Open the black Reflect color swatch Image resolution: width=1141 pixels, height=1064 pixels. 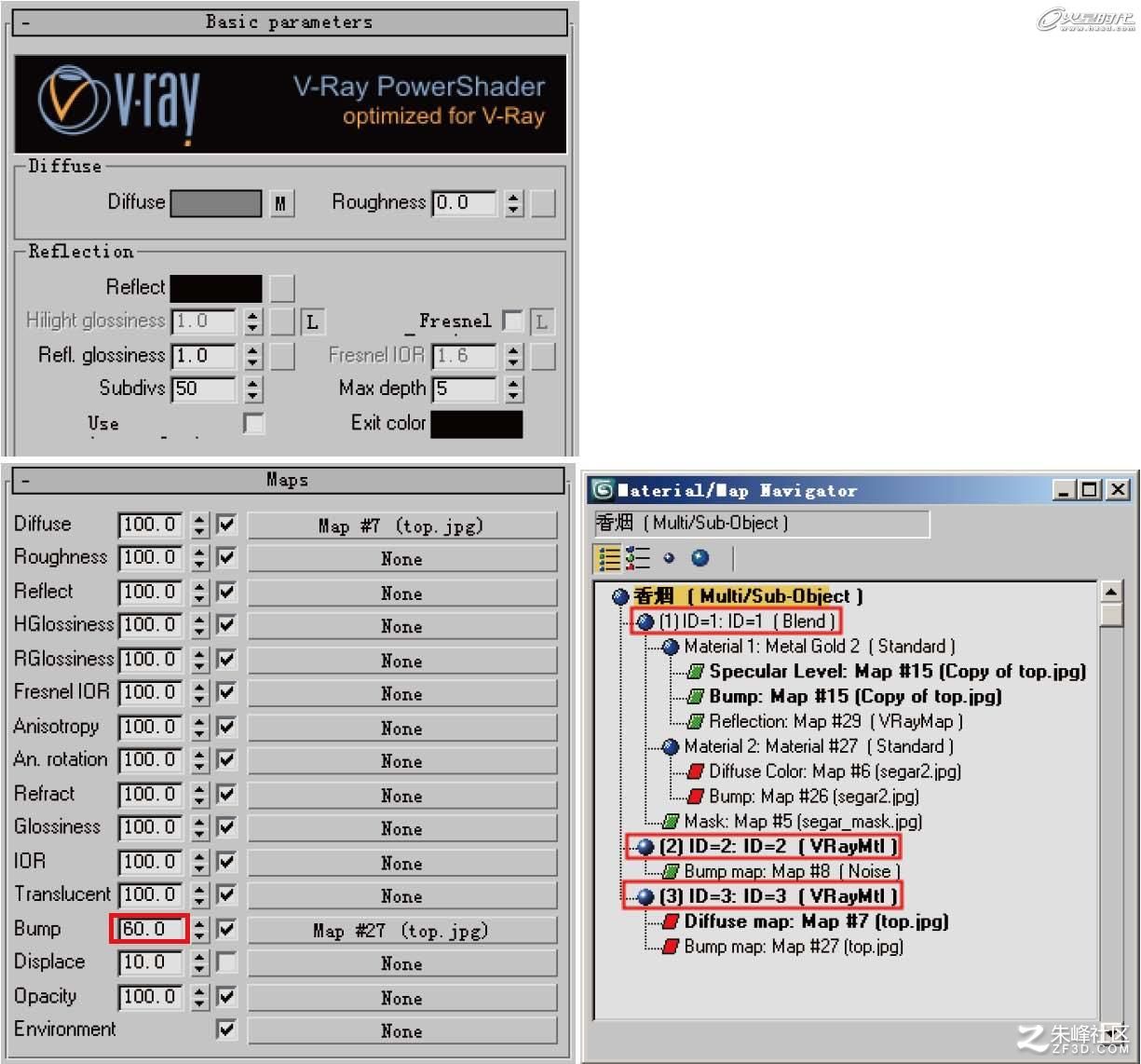click(x=216, y=288)
